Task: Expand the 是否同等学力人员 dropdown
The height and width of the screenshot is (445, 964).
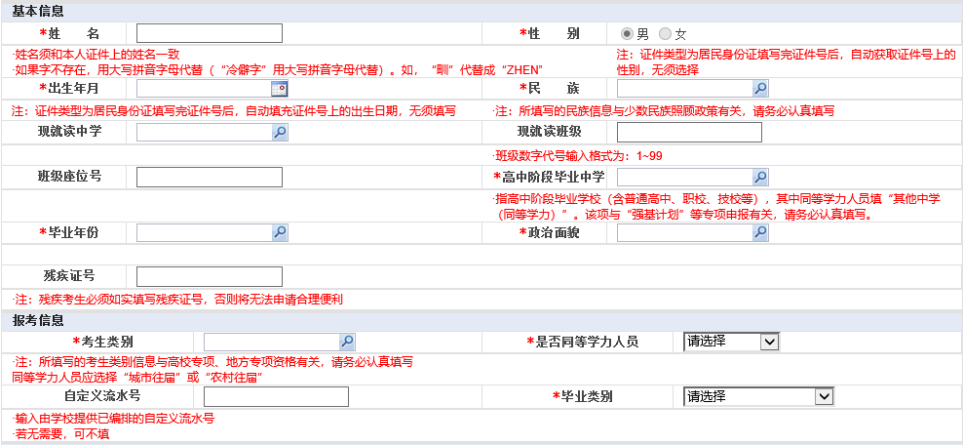Action: coord(730,341)
